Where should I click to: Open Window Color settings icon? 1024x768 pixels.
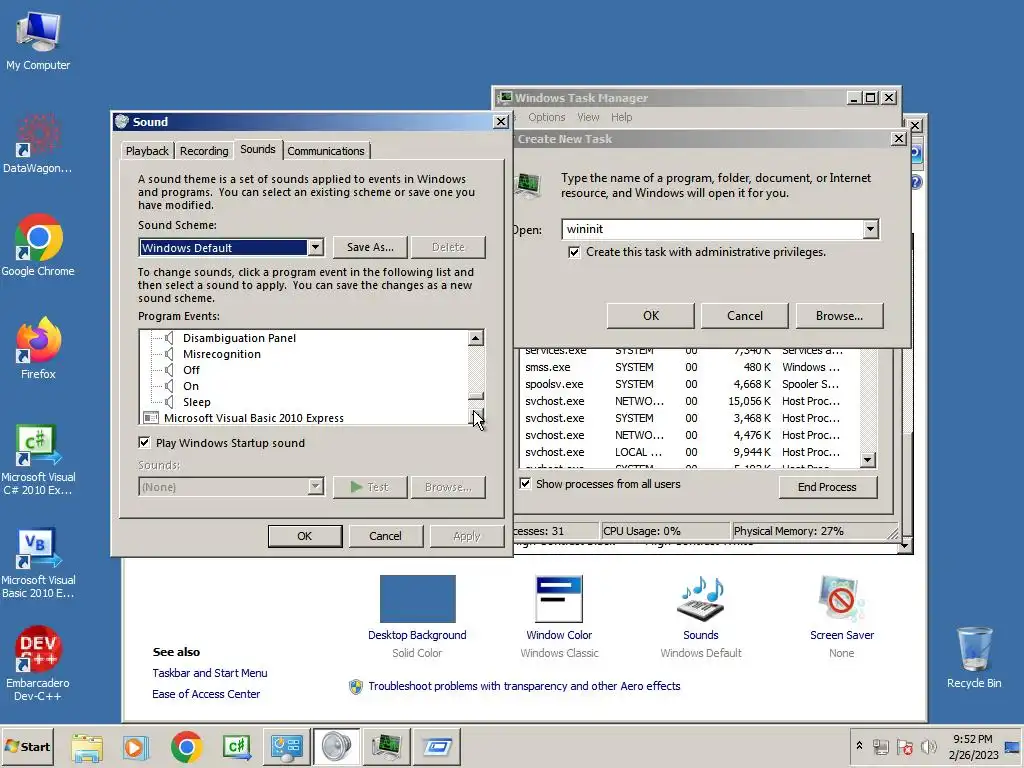559,599
